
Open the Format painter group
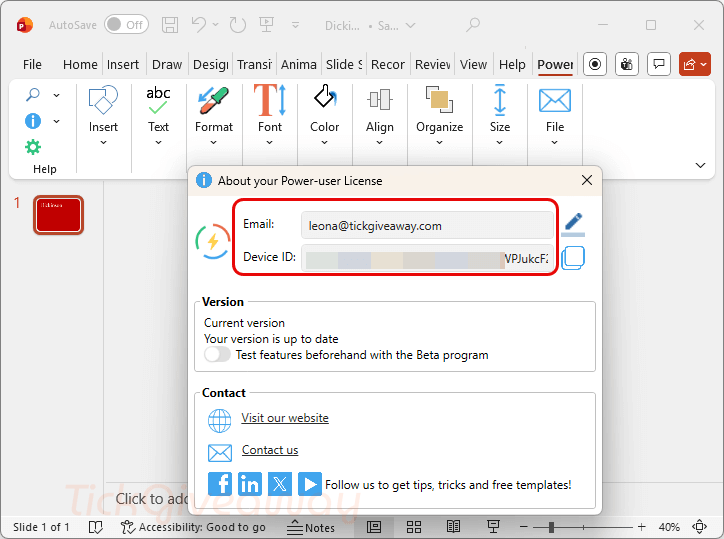pos(214,115)
